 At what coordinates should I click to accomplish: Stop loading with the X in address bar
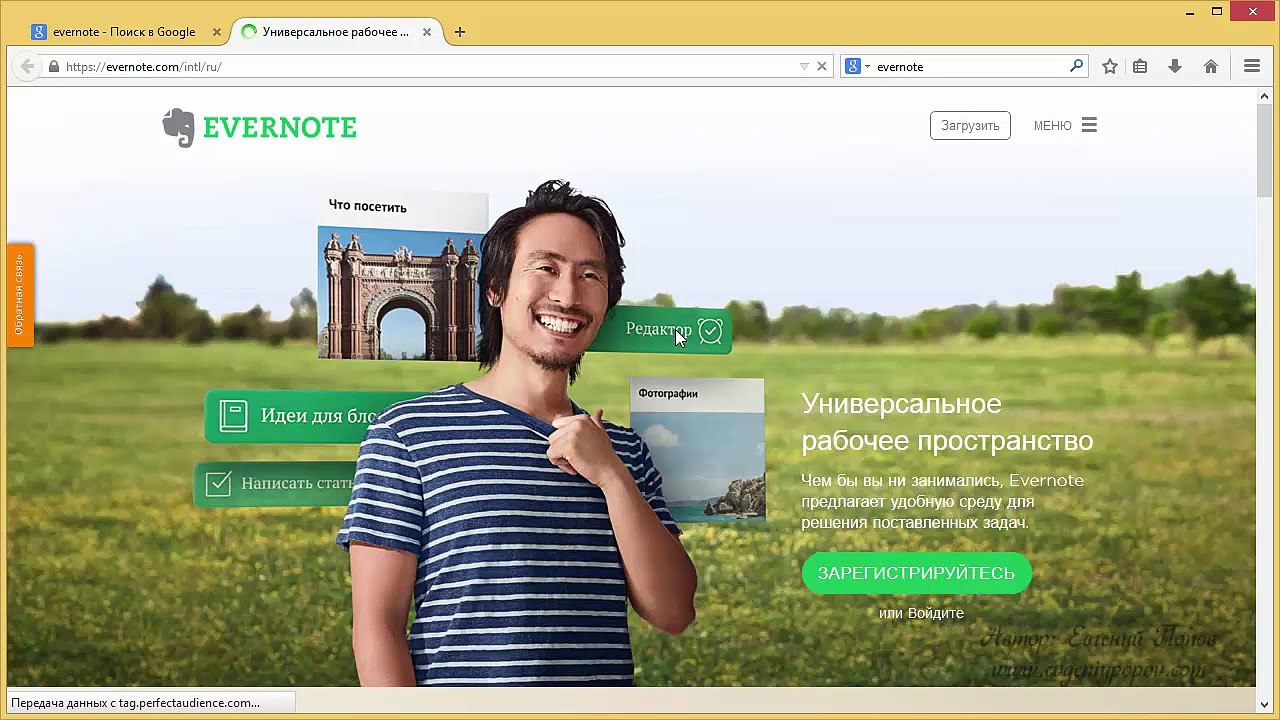click(x=822, y=67)
